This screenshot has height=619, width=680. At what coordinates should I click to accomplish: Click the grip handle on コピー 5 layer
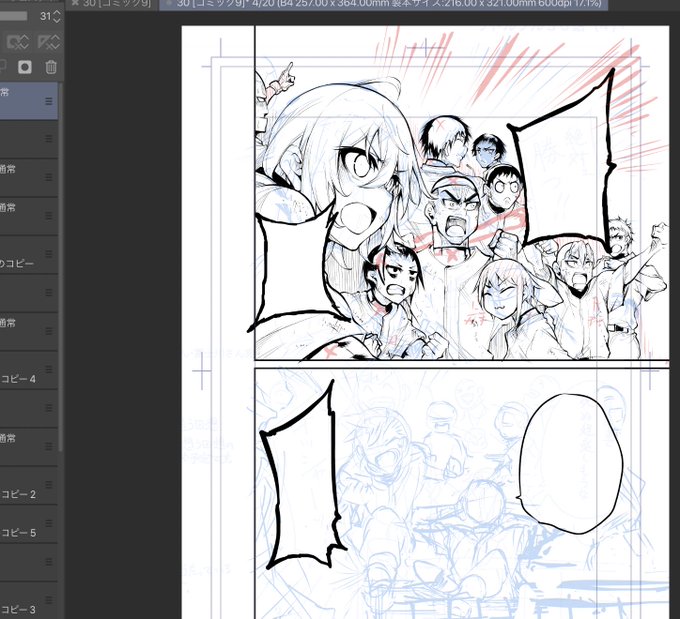tap(49, 523)
